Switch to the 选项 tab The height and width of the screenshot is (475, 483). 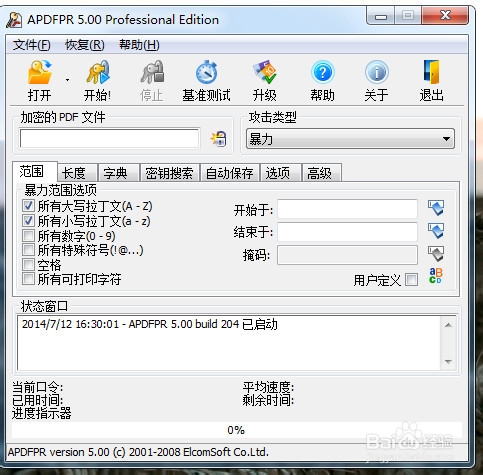point(281,173)
